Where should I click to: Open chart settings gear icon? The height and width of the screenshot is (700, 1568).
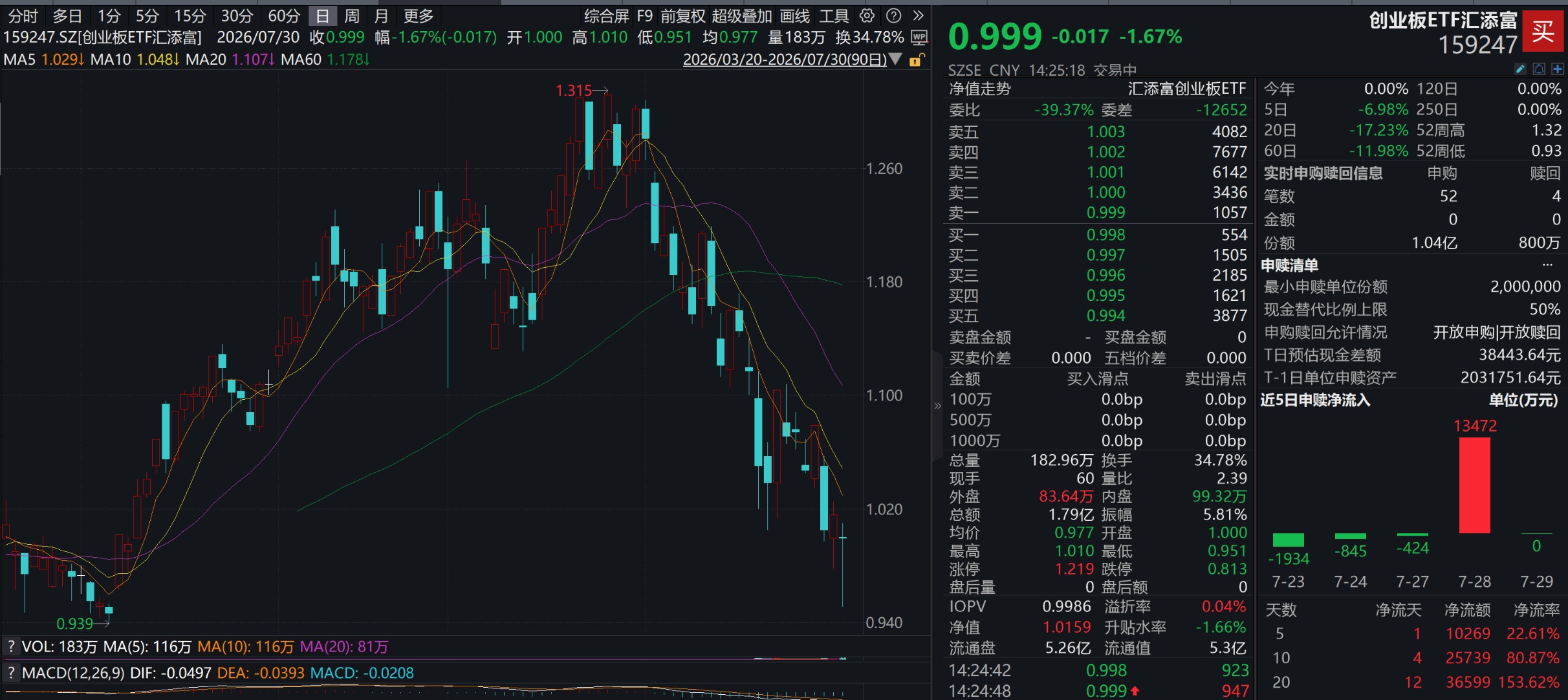click(867, 16)
